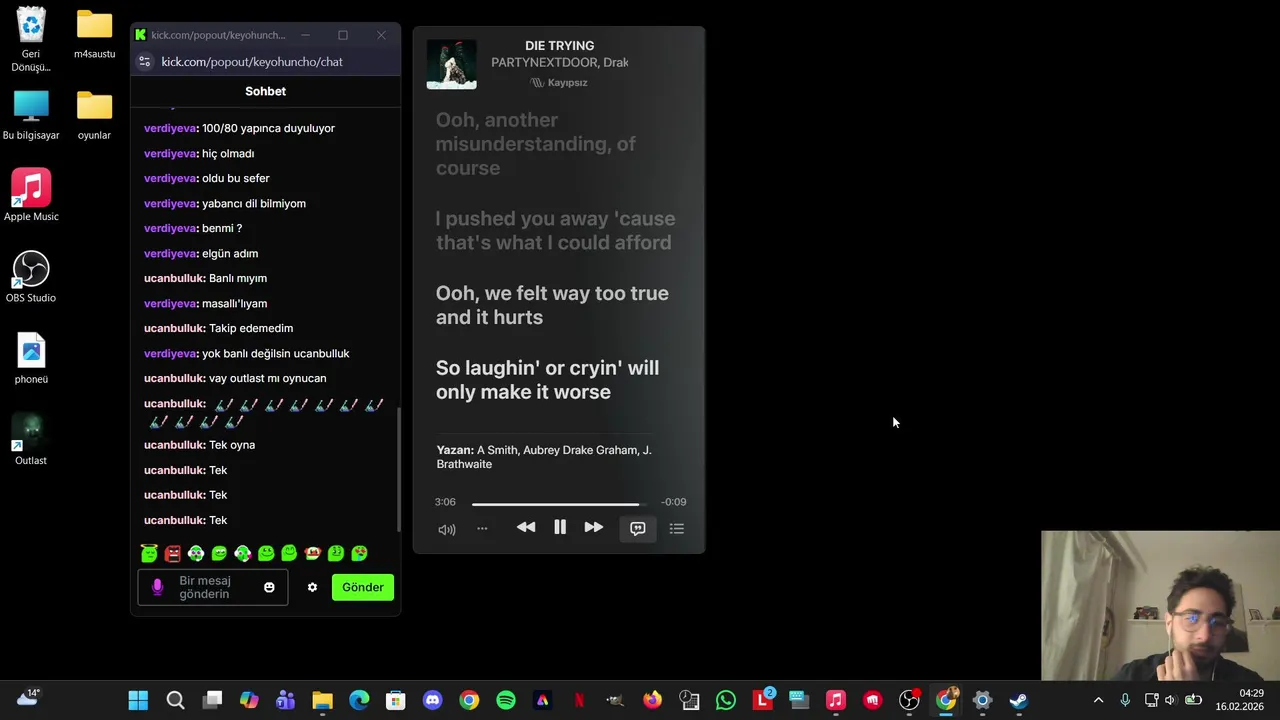Click the volume speaker icon in music player
This screenshot has height=720, width=1280.
coord(447,529)
